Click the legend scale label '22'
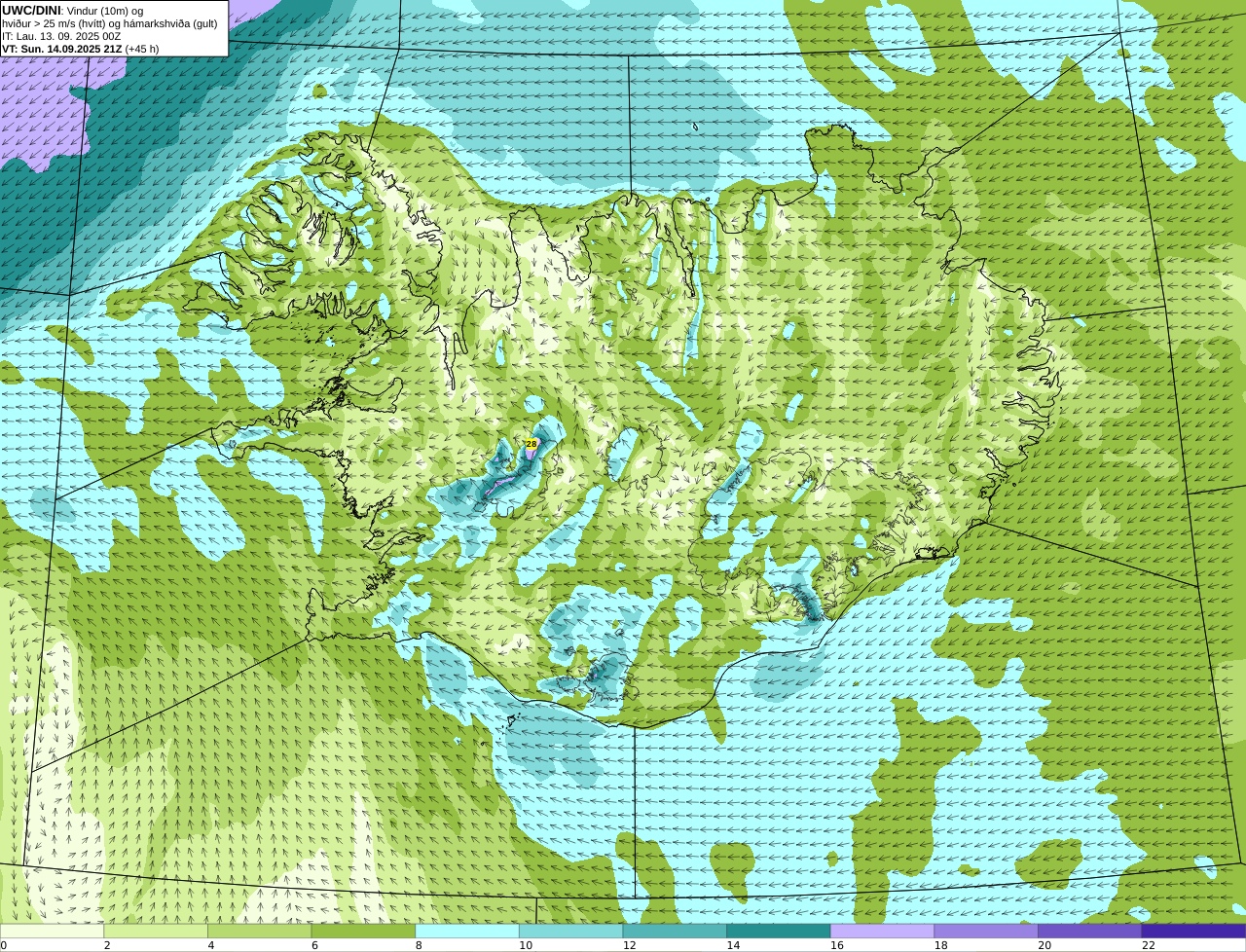Screen dimensions: 1246x952 coord(1149,945)
